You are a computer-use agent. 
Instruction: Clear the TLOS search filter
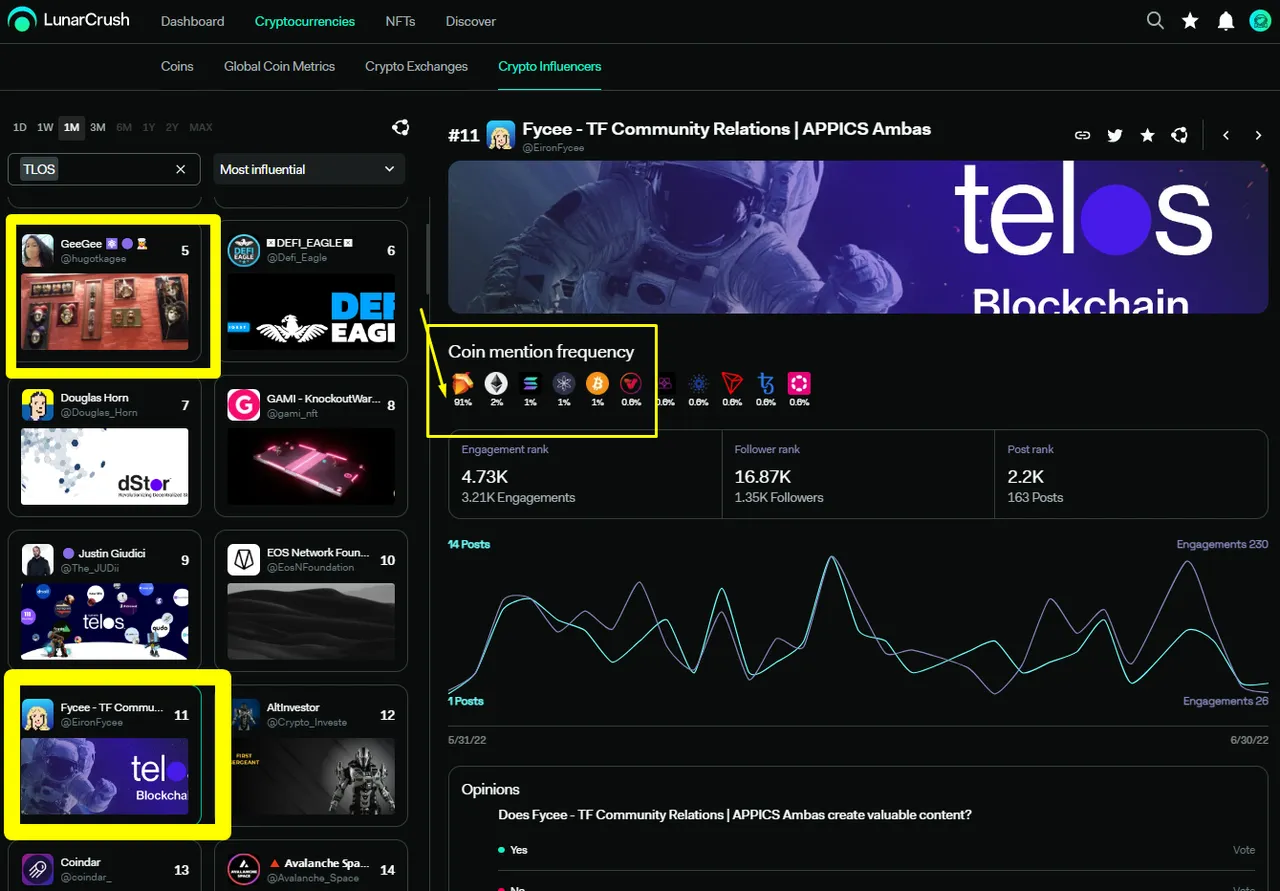181,169
